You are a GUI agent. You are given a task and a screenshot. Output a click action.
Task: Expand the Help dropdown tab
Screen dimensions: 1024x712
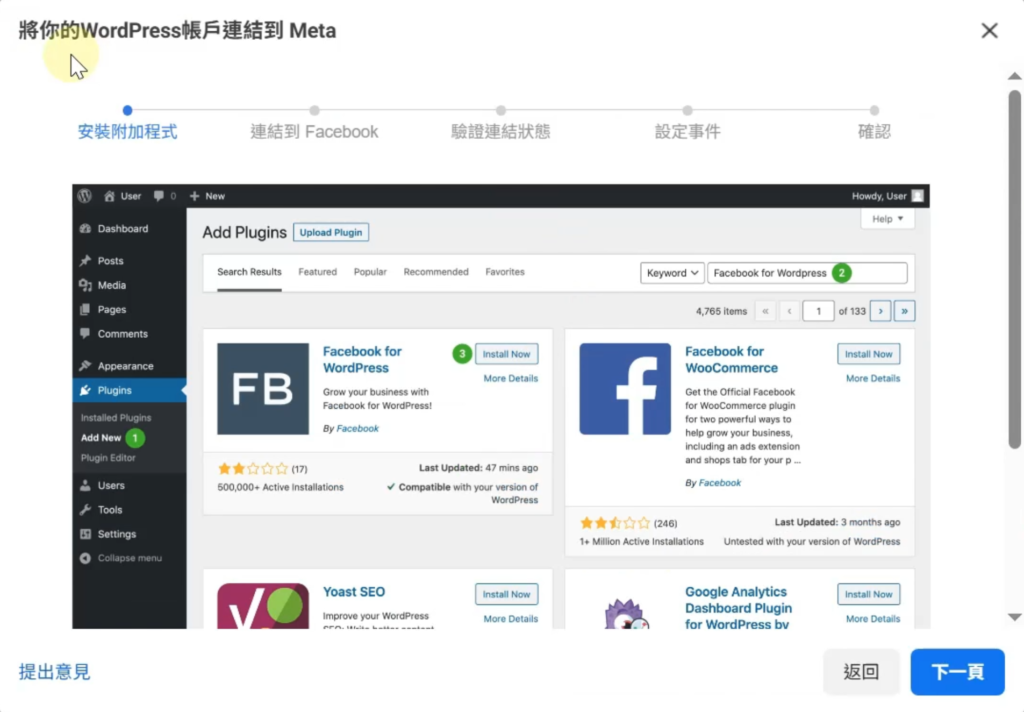887,219
